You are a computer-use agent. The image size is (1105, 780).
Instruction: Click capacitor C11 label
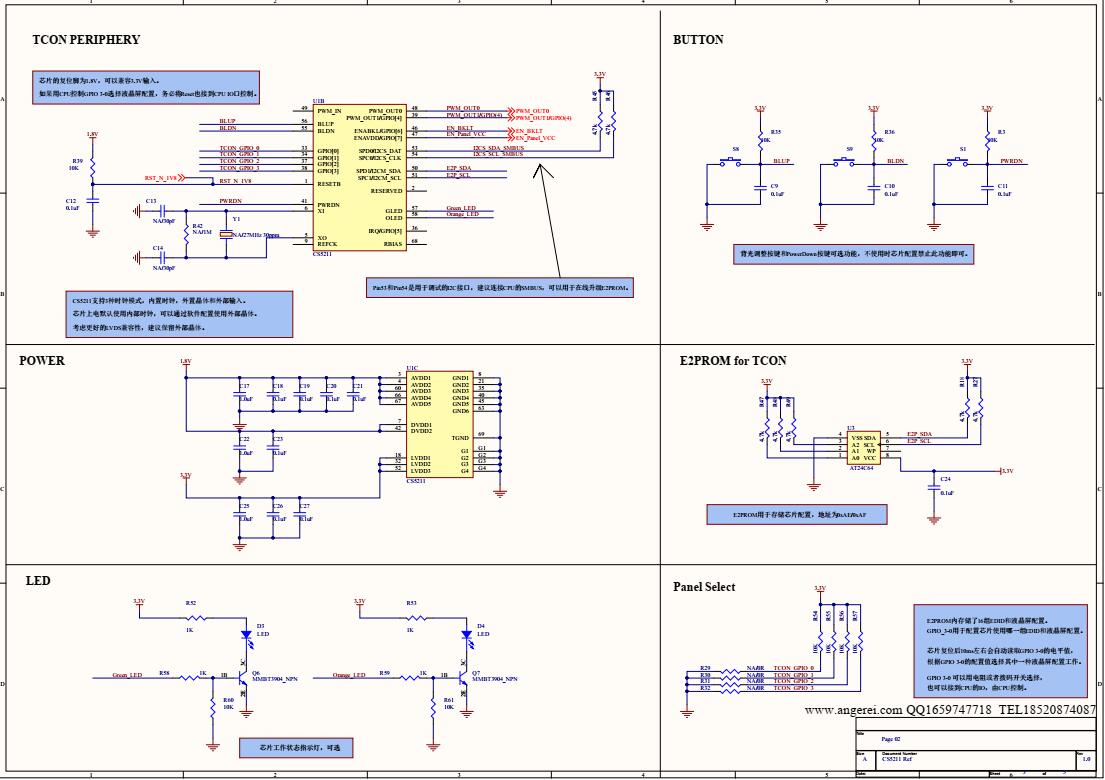click(x=1003, y=186)
